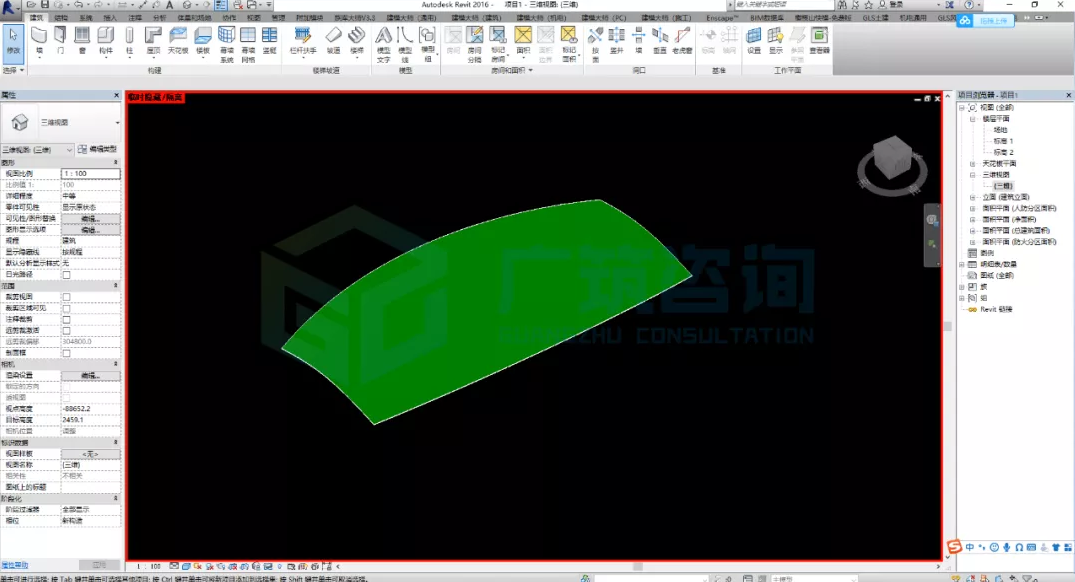
Task: Toggle the Sun Path (日光路径) checkbox
Action: [x=67, y=274]
